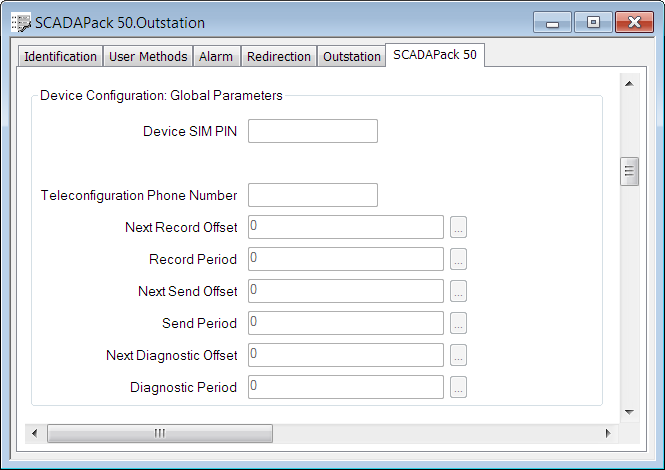Viewport: 665px width, 470px height.
Task: Open the Next Diagnostic Offset ellipsis button
Action: tap(458, 355)
